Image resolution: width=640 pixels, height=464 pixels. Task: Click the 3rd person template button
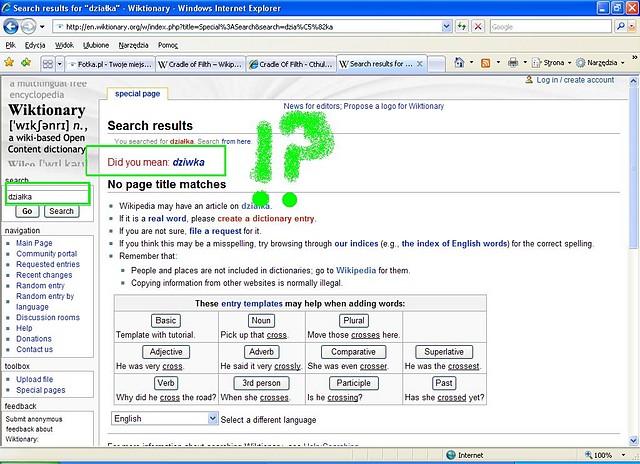click(x=261, y=383)
